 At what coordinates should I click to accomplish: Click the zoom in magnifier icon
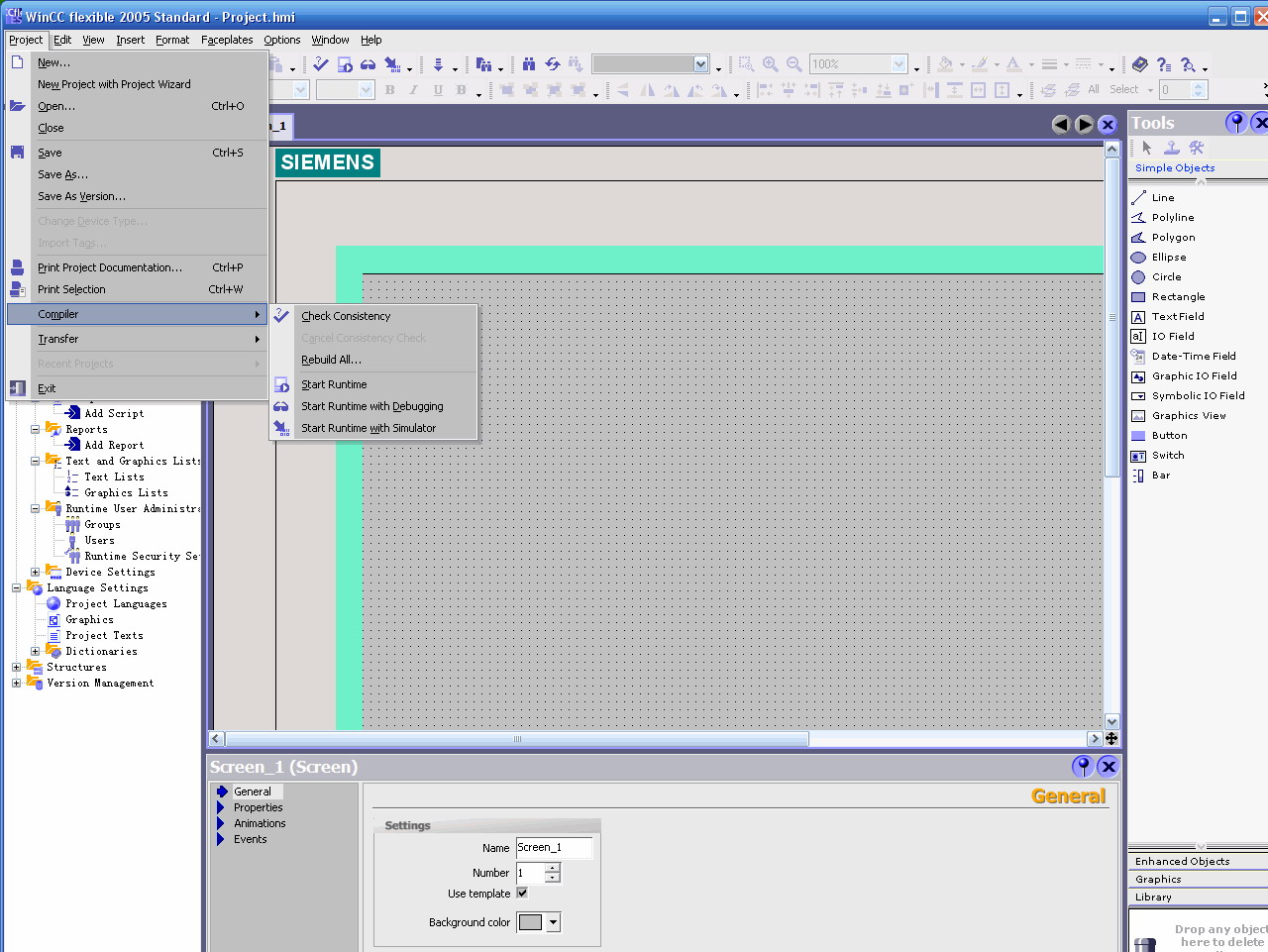point(771,64)
